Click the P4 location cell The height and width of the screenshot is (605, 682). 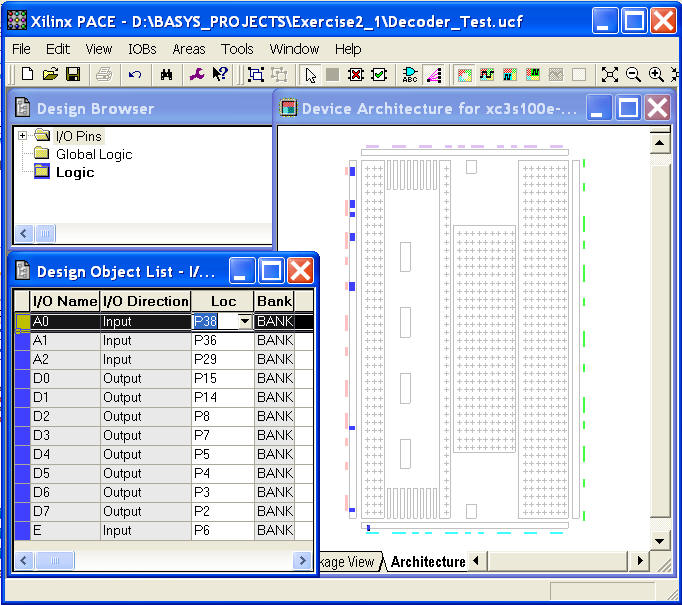[x=222, y=473]
